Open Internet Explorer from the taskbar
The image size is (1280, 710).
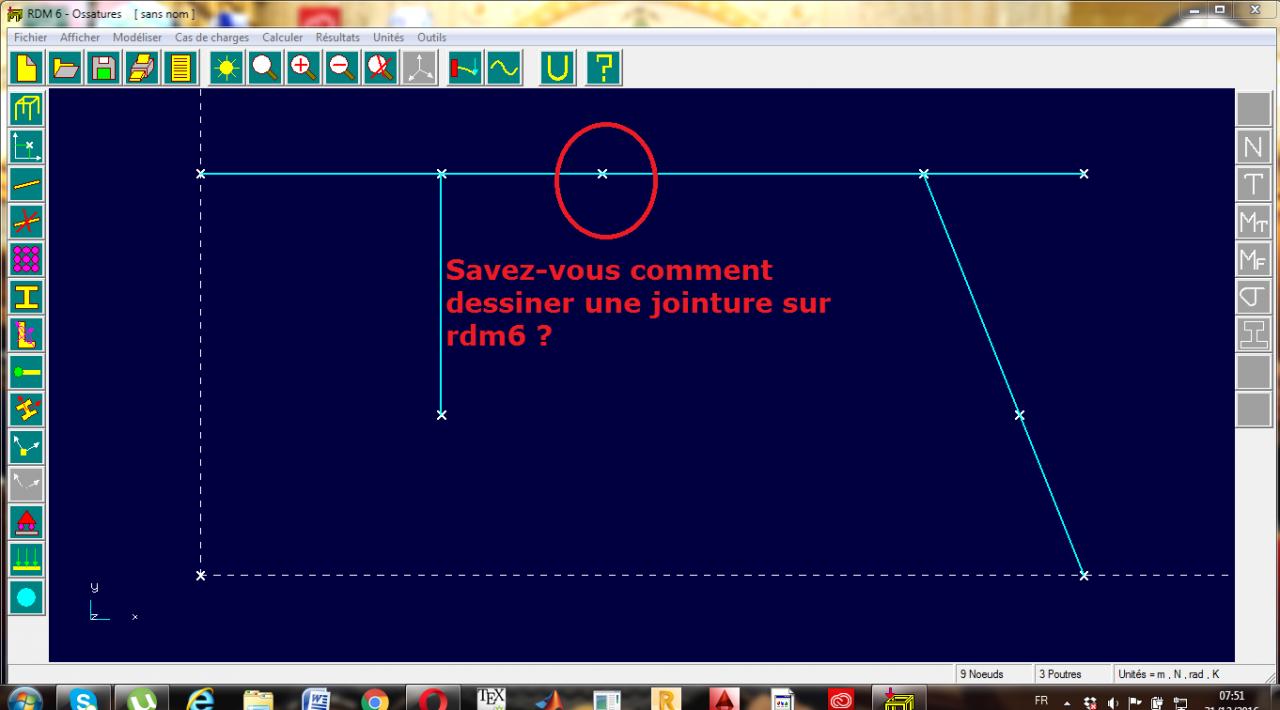pyautogui.click(x=201, y=699)
